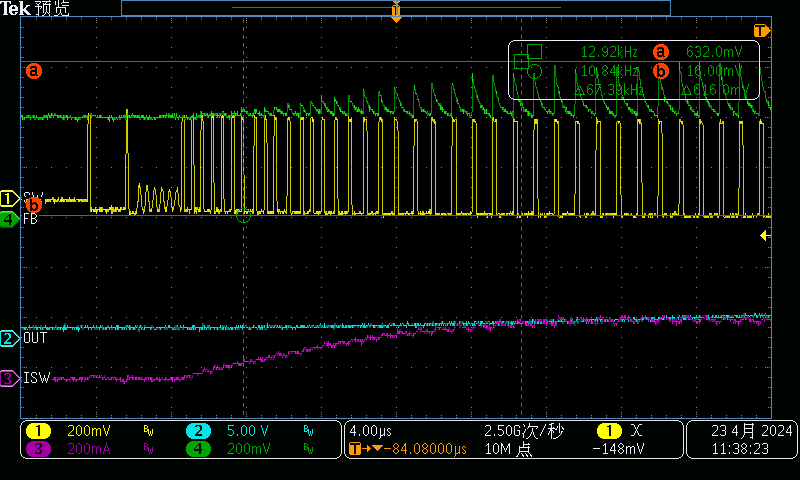Click the OUT channel label
The width and height of the screenshot is (800, 480).
click(35, 338)
